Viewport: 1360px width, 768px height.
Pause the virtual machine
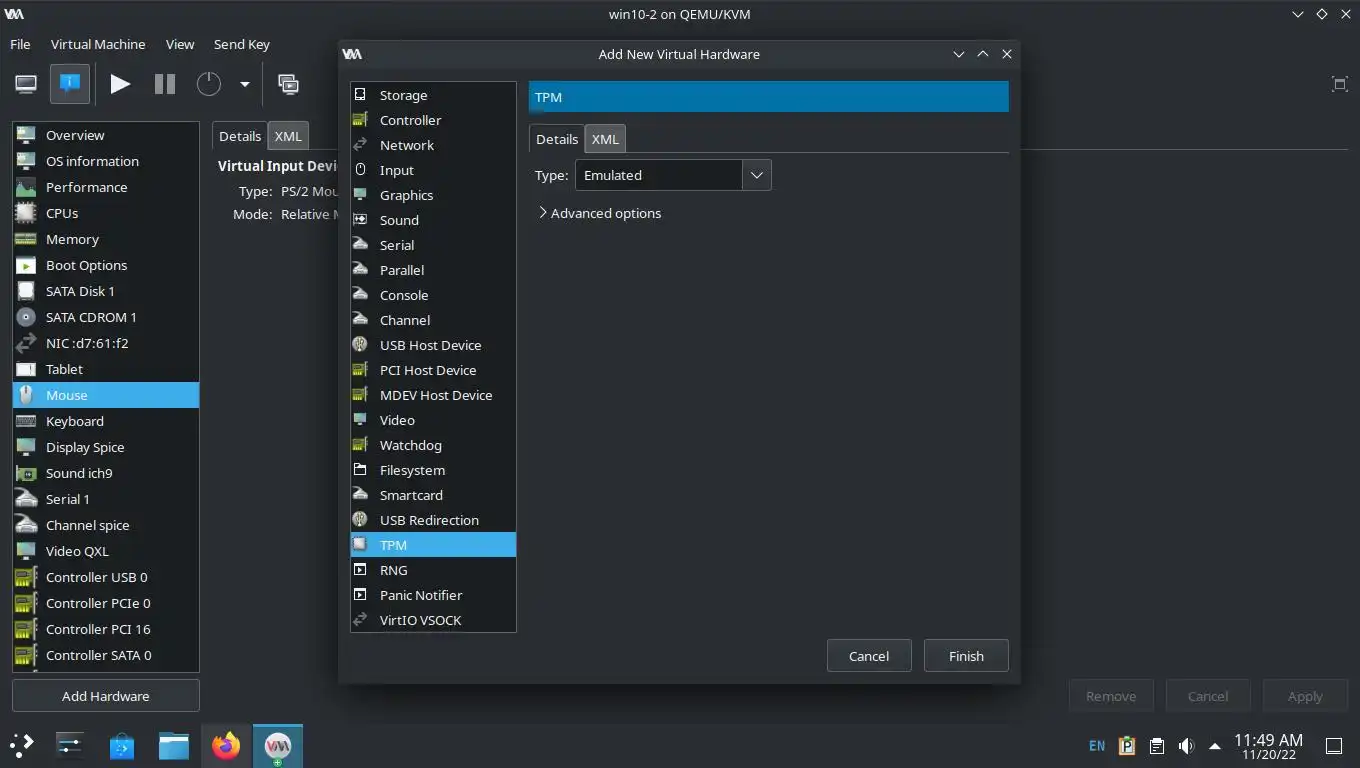165,84
